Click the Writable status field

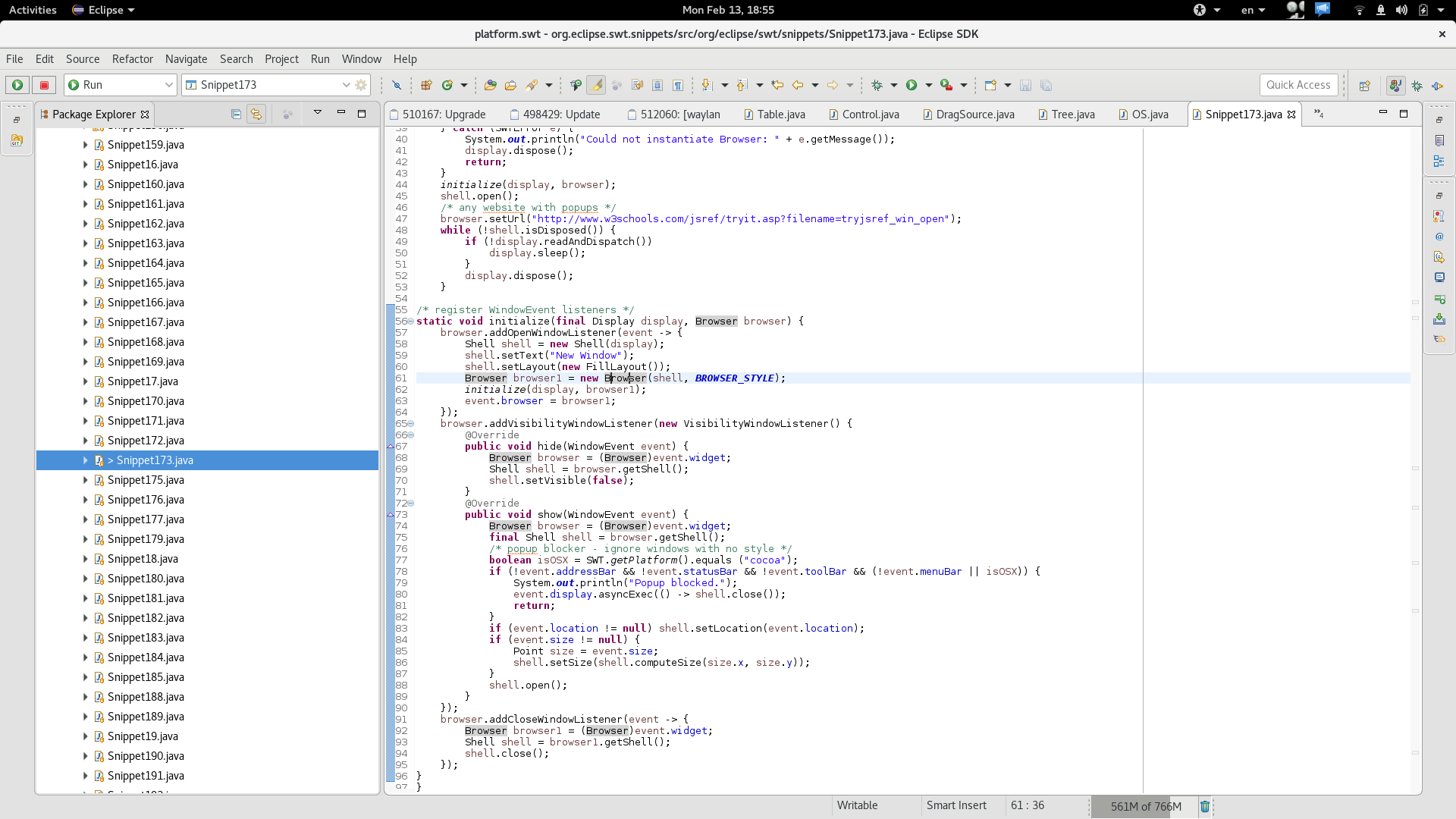857,805
